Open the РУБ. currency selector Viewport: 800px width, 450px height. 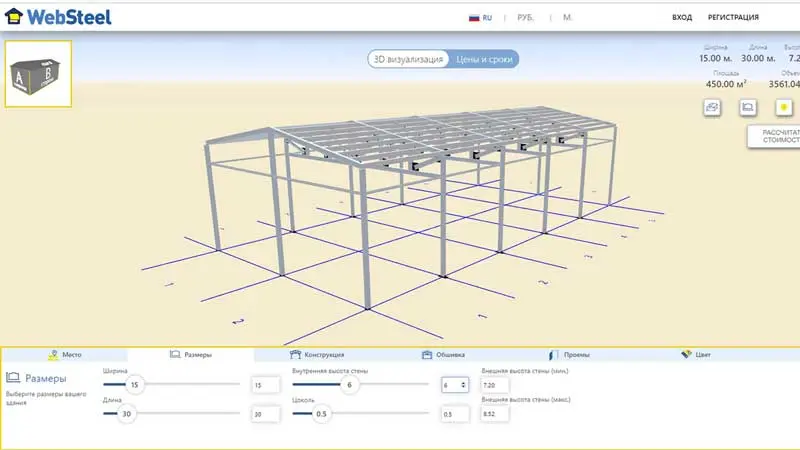point(528,18)
